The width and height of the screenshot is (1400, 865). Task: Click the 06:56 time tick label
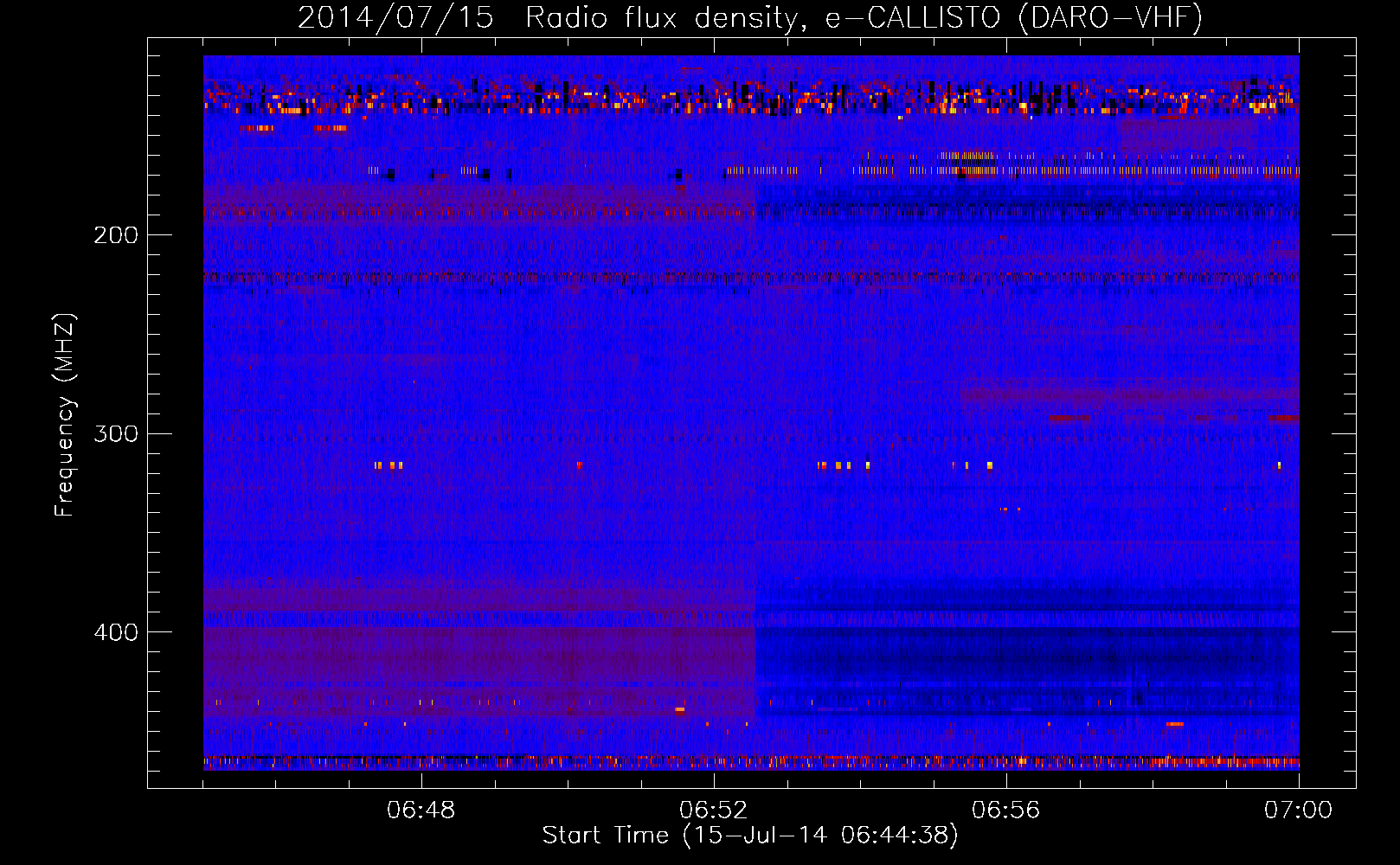(x=1006, y=811)
